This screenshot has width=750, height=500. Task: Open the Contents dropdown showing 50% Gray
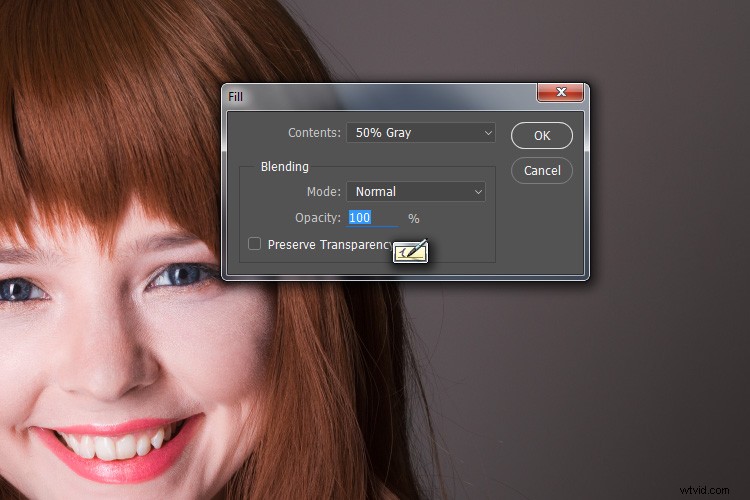[x=421, y=133]
